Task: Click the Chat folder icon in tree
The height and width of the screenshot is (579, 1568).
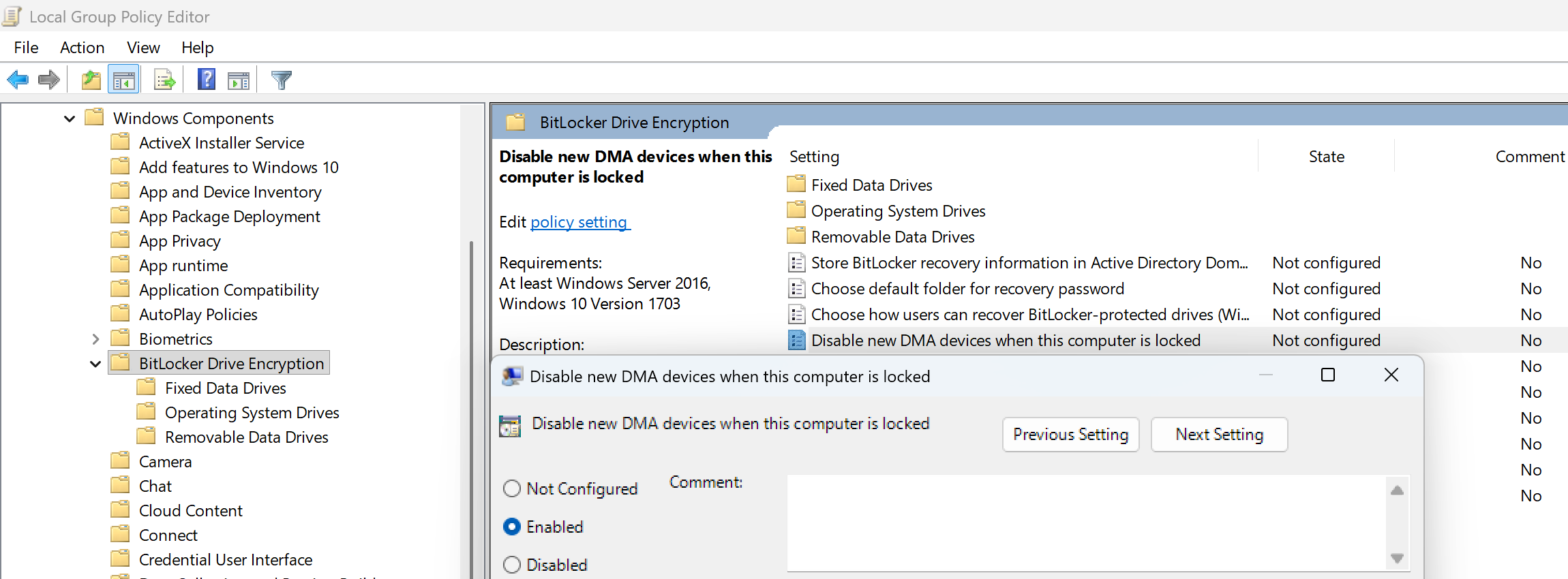Action: (121, 485)
